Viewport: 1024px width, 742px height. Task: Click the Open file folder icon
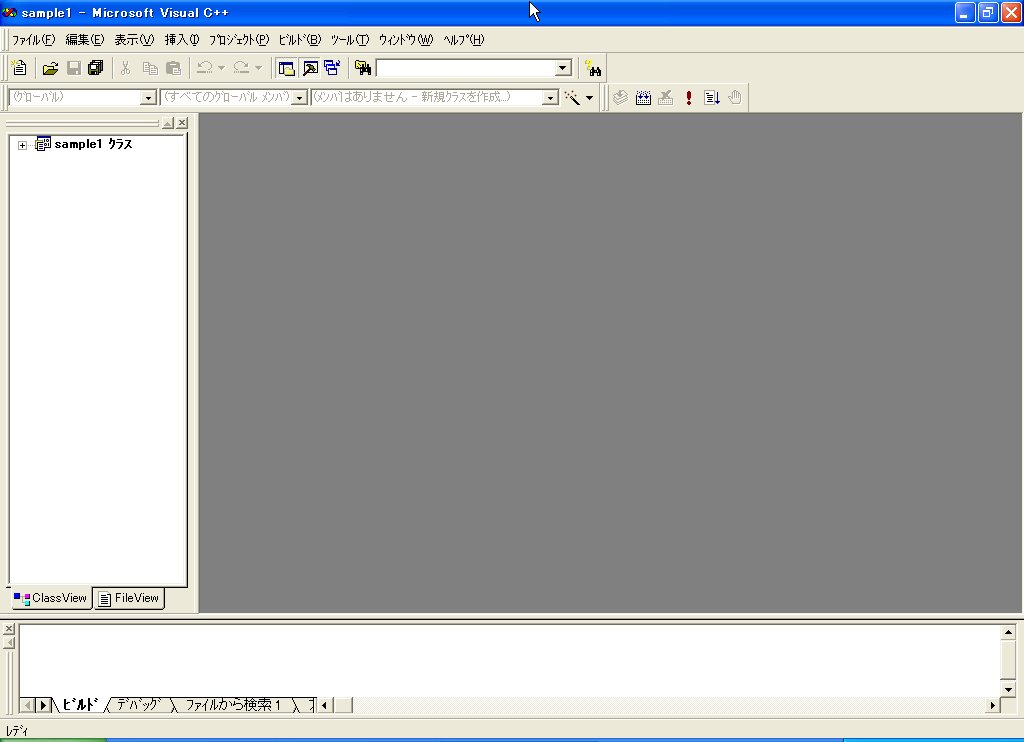tap(50, 68)
